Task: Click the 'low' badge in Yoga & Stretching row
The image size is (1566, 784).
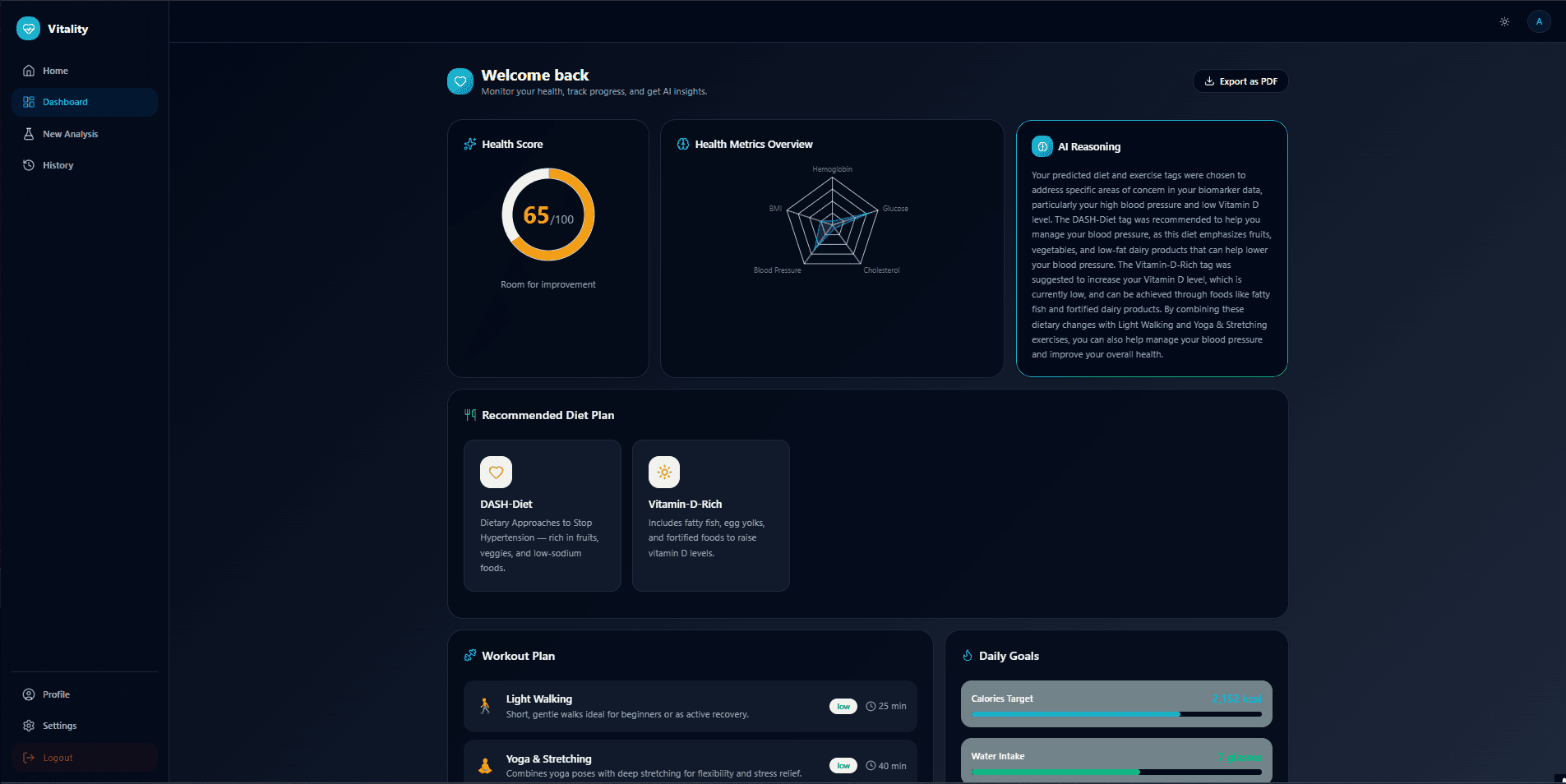Action: [x=843, y=766]
